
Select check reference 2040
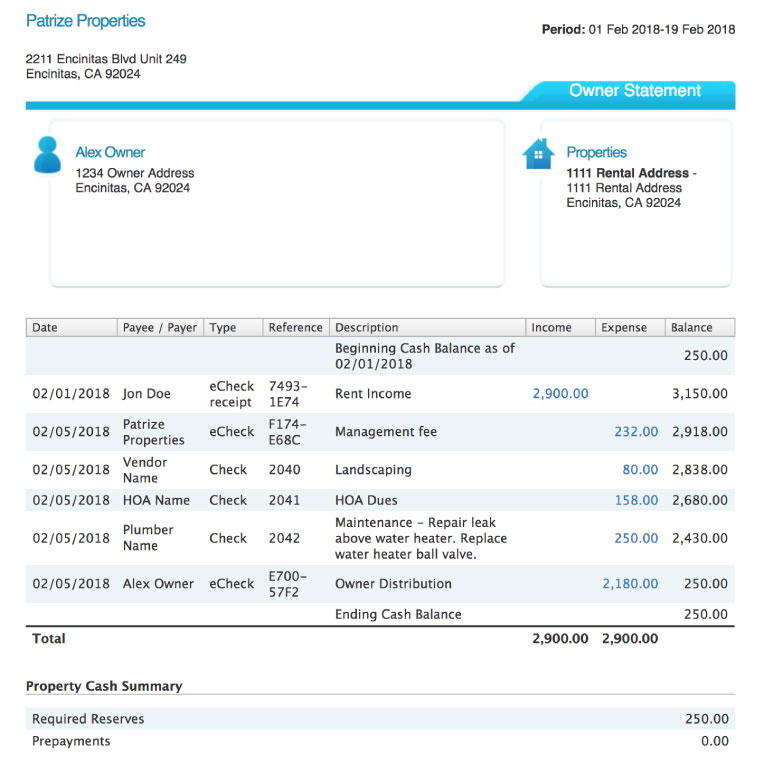tap(285, 470)
